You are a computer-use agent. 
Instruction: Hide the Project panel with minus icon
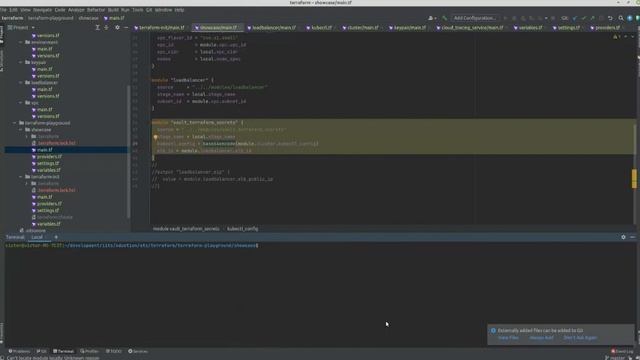[126, 27]
